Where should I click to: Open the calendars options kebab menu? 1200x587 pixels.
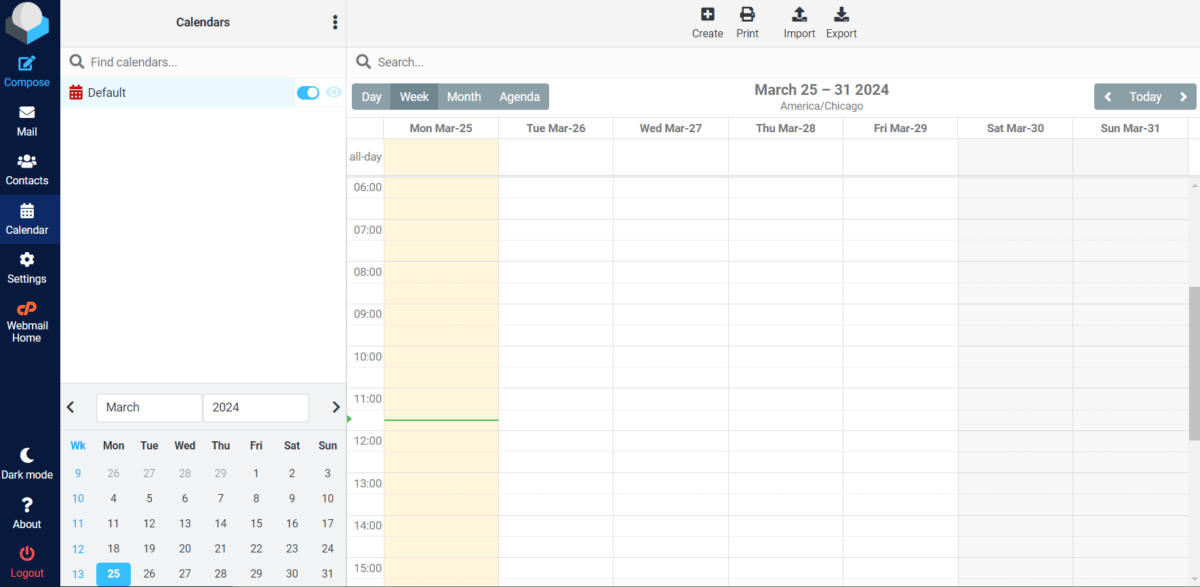tap(335, 22)
